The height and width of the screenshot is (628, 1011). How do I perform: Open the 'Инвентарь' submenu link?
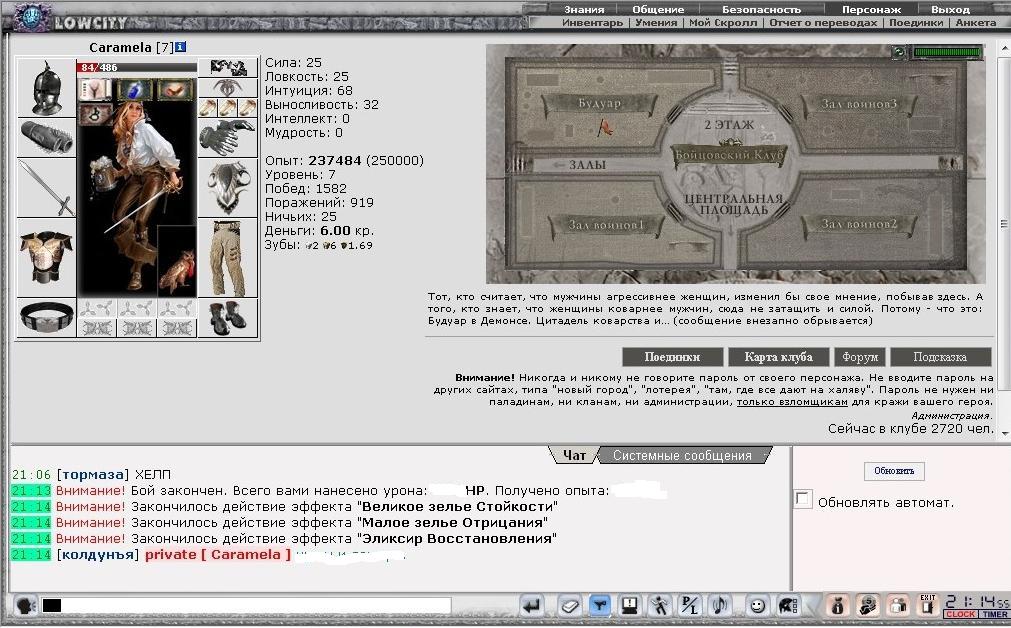592,22
